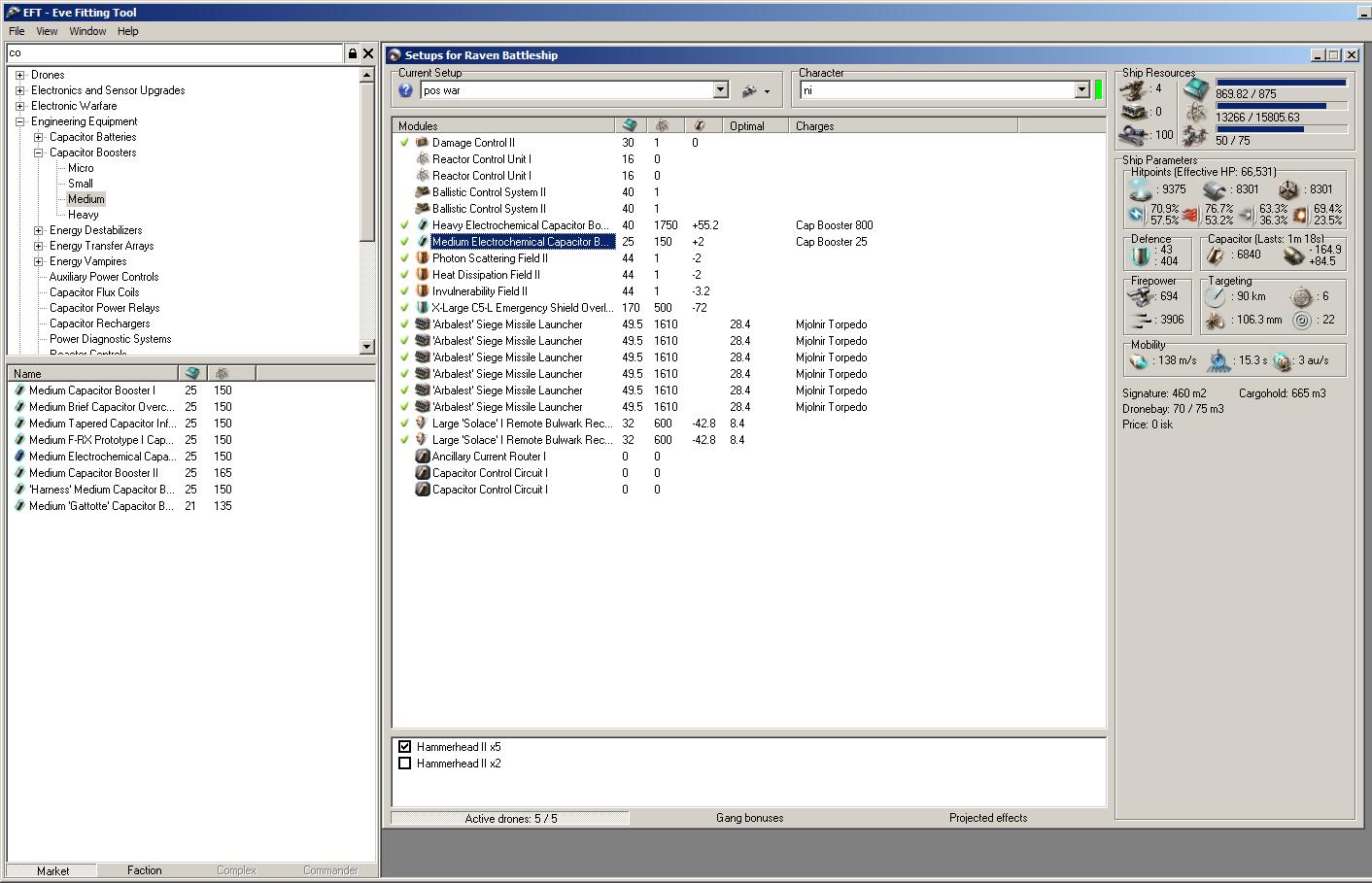Switch to the Market tab

coord(52,870)
